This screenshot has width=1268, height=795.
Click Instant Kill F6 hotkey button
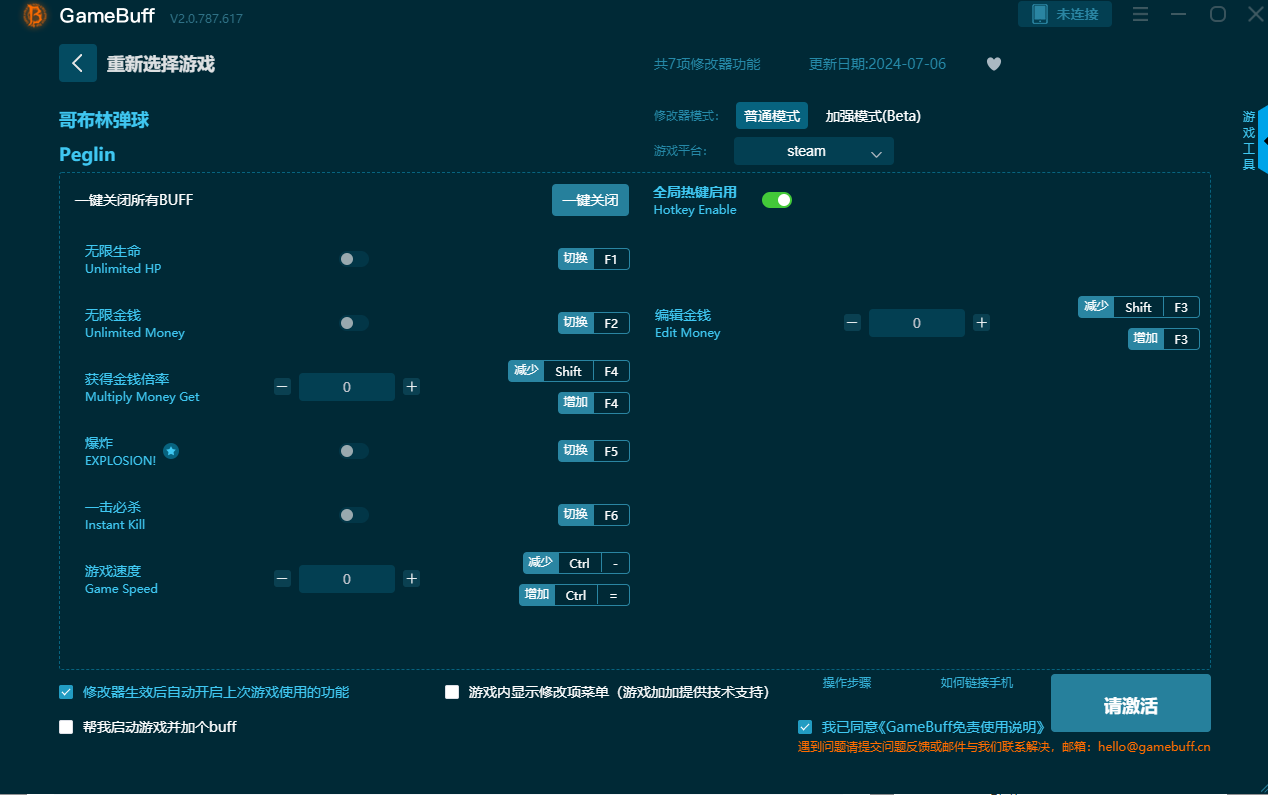pos(594,515)
